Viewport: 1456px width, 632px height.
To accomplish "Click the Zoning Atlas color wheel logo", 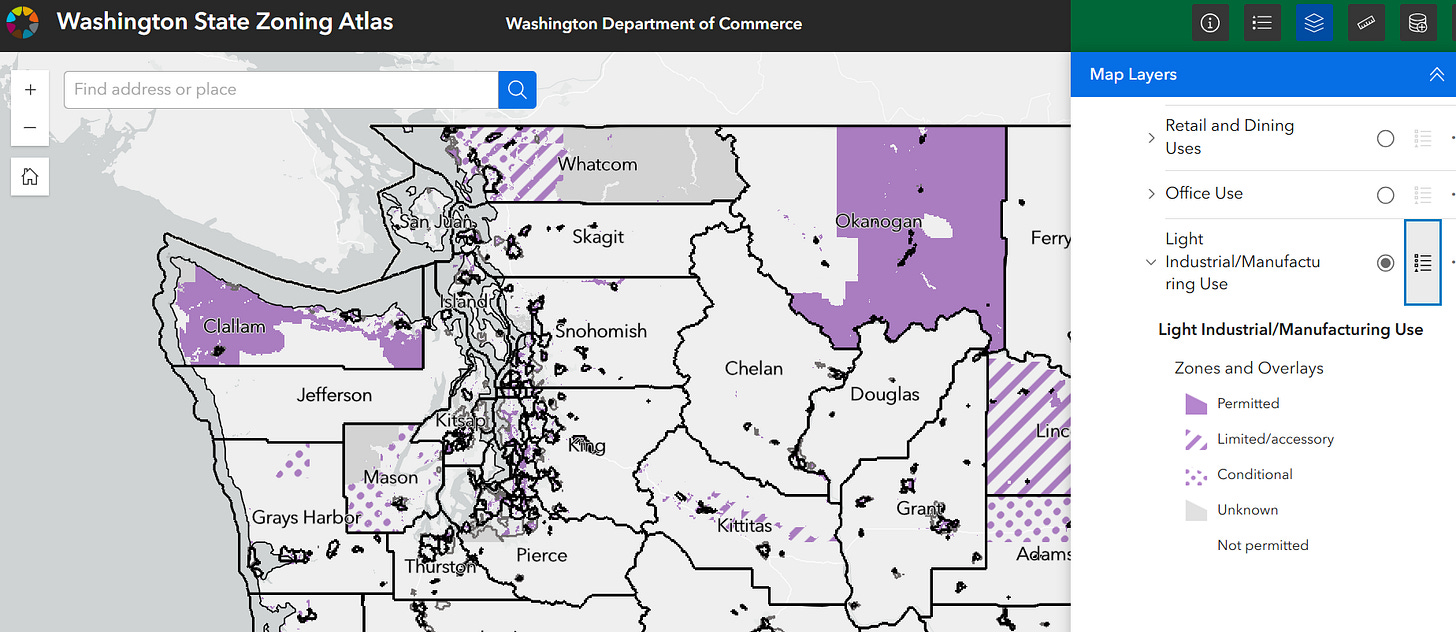I will pyautogui.click(x=22, y=22).
